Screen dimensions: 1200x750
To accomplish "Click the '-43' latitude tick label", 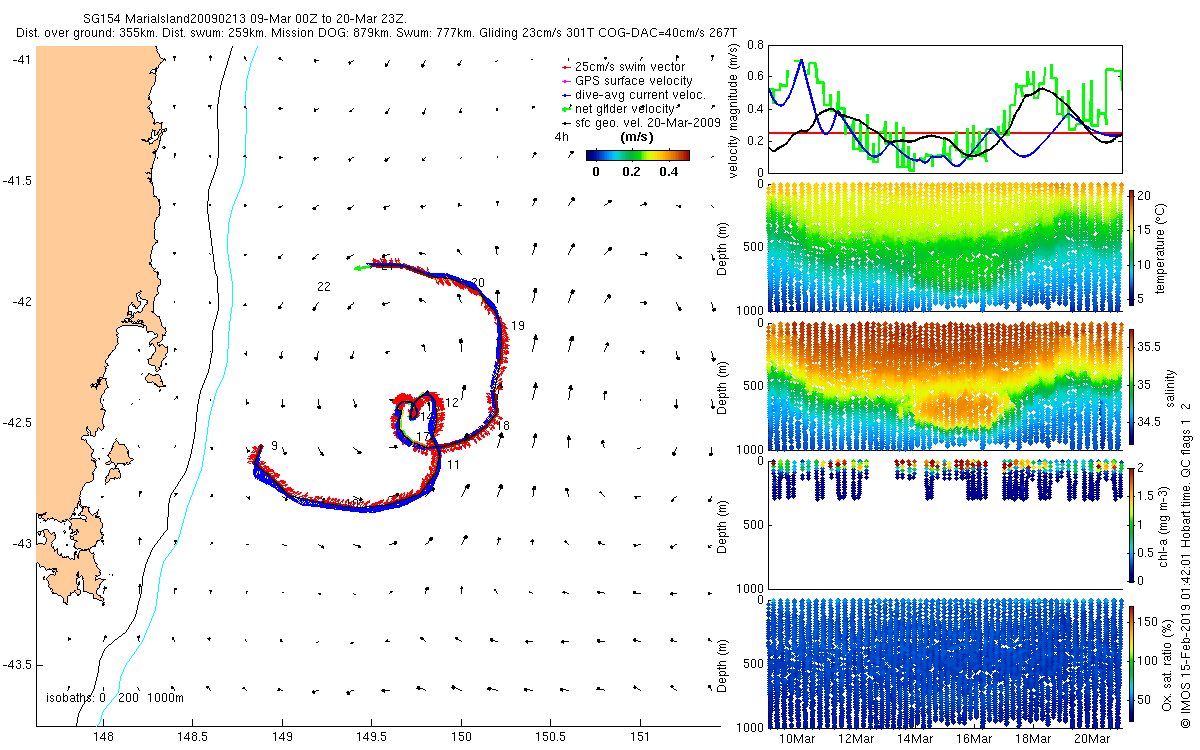I will tap(21, 544).
